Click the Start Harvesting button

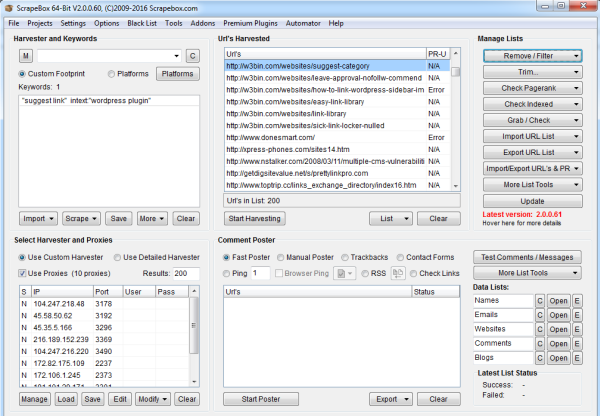[x=254, y=219]
